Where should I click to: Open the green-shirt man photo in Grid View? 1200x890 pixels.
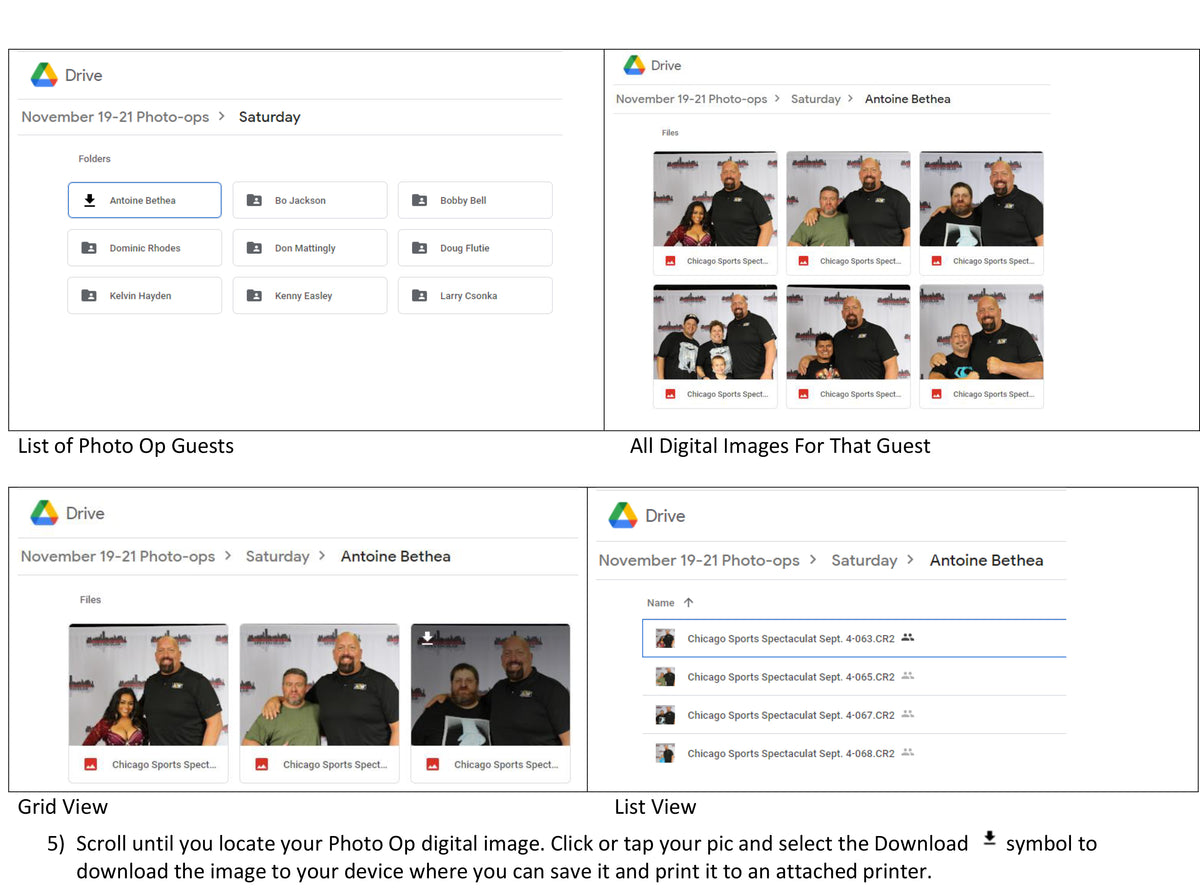coord(319,685)
